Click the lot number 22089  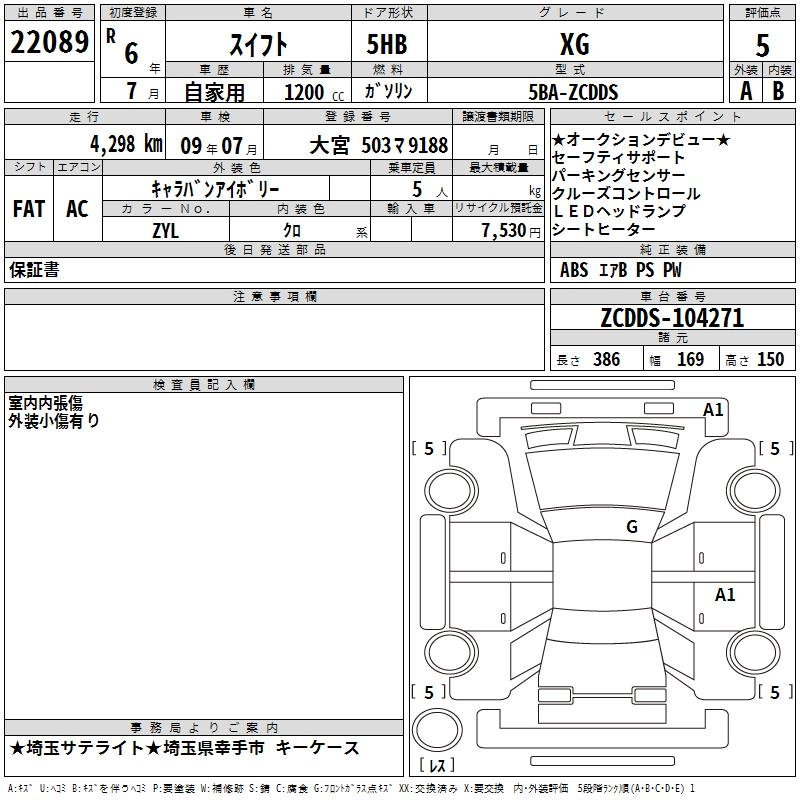[x=49, y=42]
